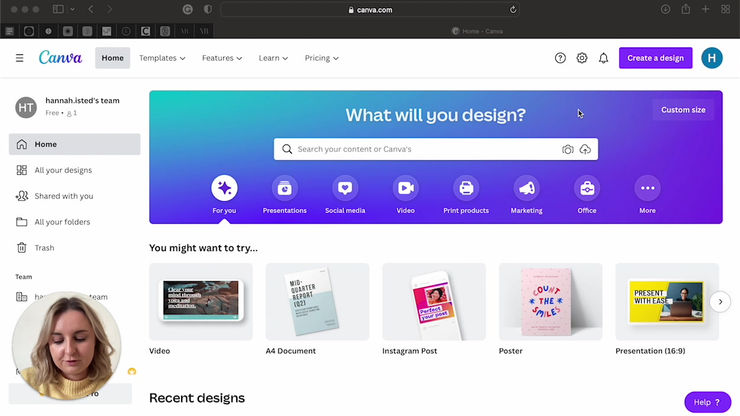Open the settings gear icon
The width and height of the screenshot is (740, 416).
pos(582,58)
